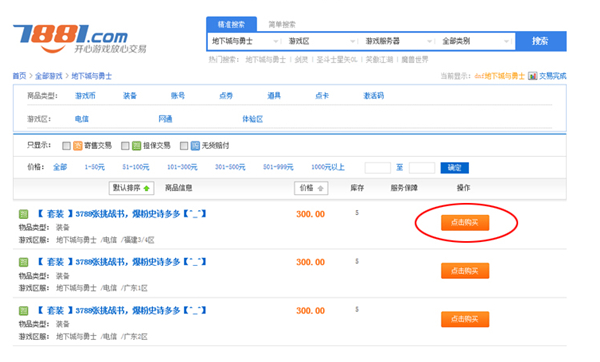Enable the 寄售交易 checkbox
600x362 pixels.
tap(66, 146)
